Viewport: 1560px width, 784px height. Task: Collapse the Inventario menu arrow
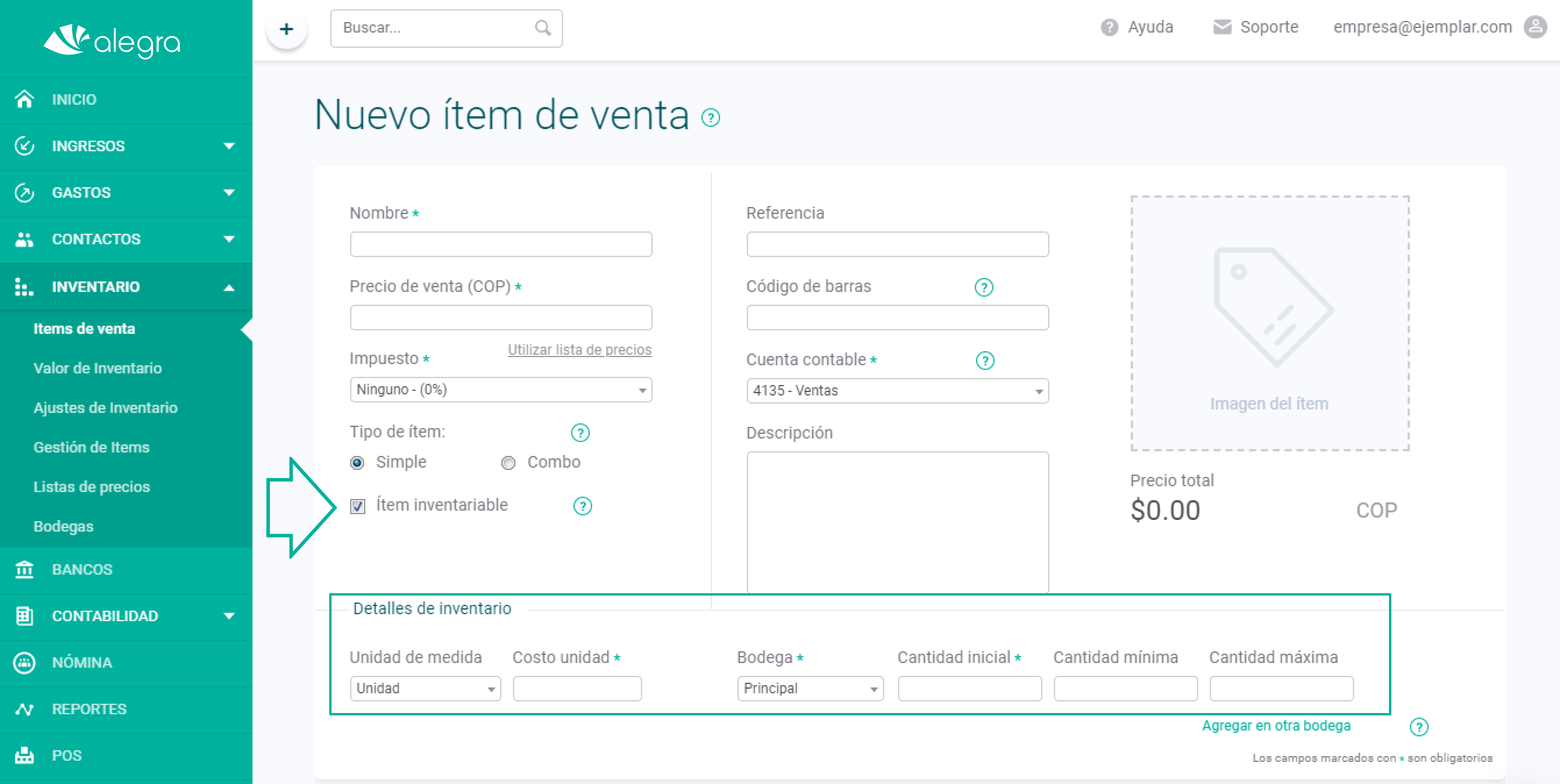pos(229,288)
